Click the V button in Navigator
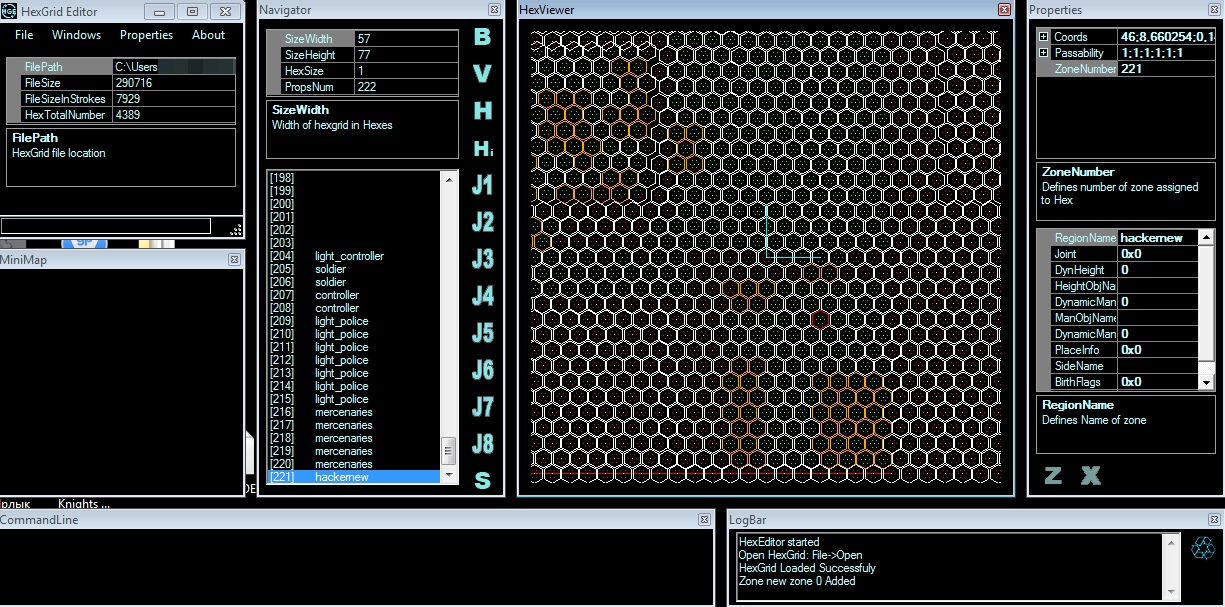 pyautogui.click(x=482, y=74)
